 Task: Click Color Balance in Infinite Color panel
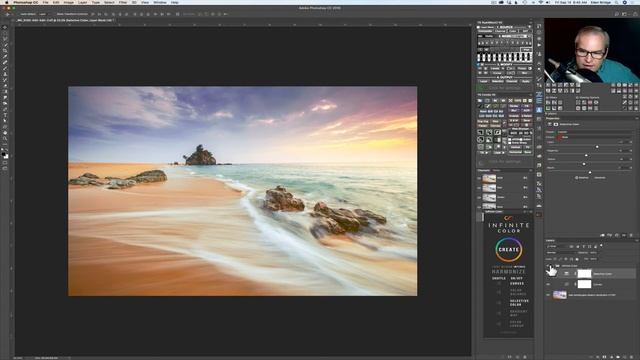click(518, 292)
